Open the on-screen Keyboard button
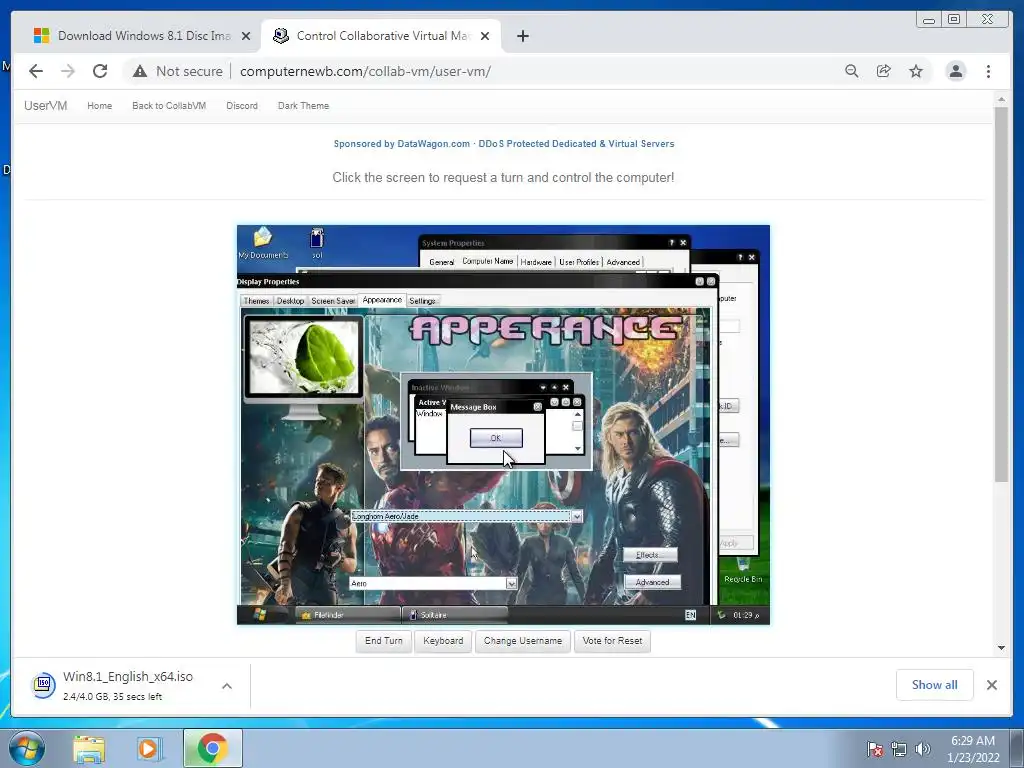The width and height of the screenshot is (1024, 768). pos(443,641)
